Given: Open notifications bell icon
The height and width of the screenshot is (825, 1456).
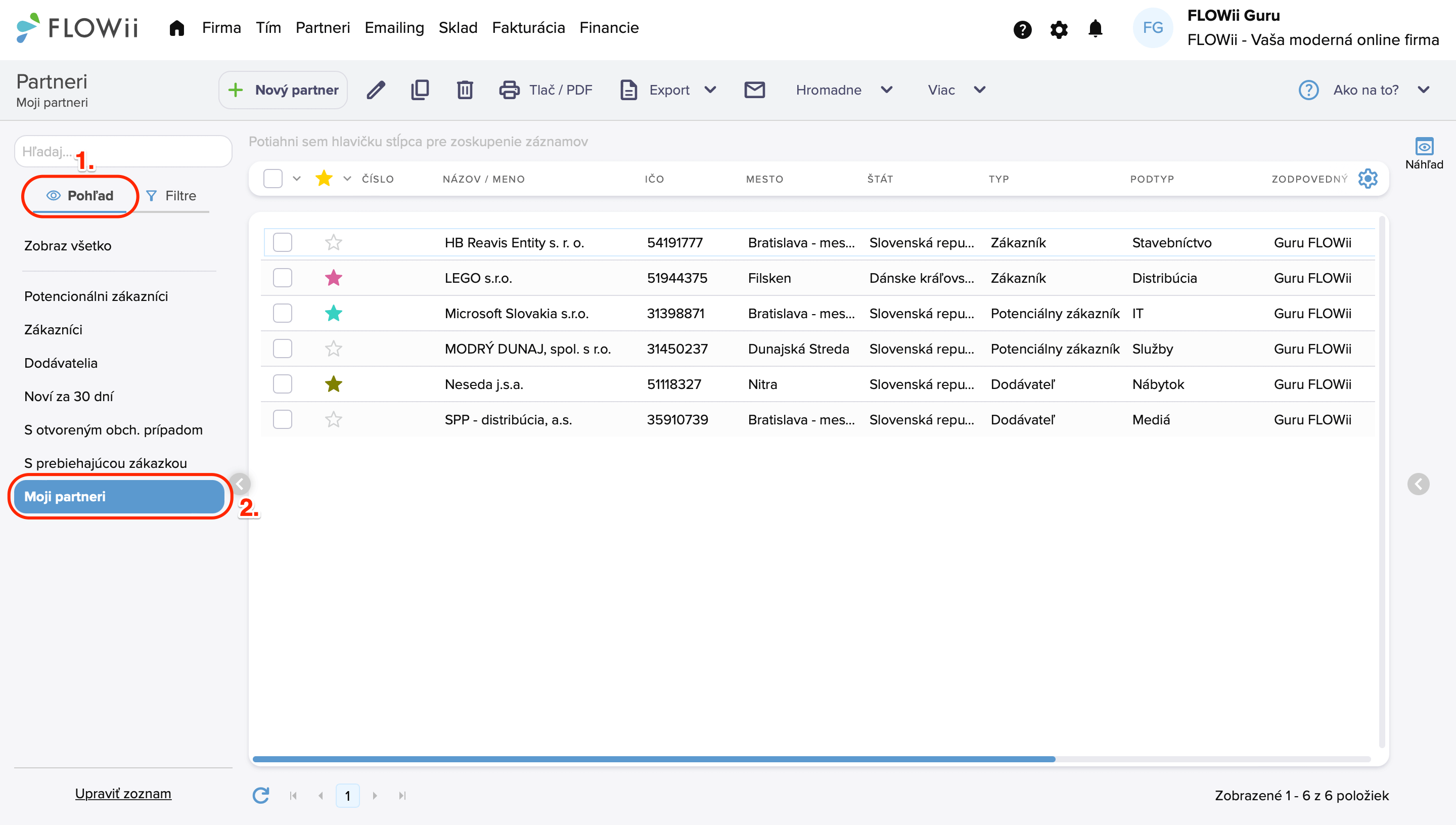Looking at the screenshot, I should pos(1095,28).
